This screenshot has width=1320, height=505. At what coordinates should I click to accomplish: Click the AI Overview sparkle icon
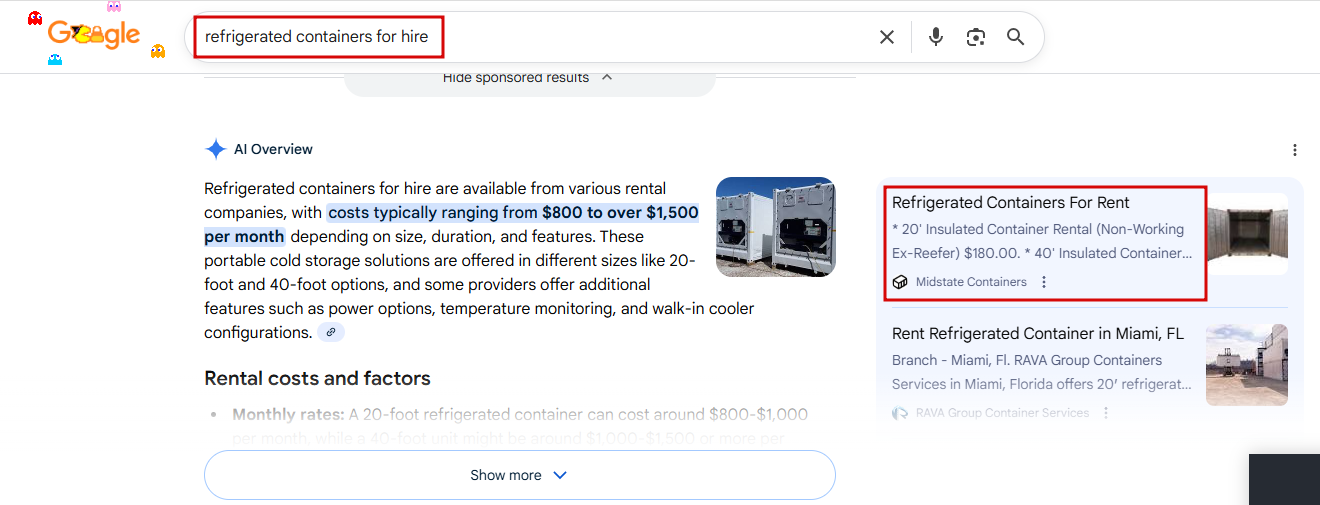point(215,150)
